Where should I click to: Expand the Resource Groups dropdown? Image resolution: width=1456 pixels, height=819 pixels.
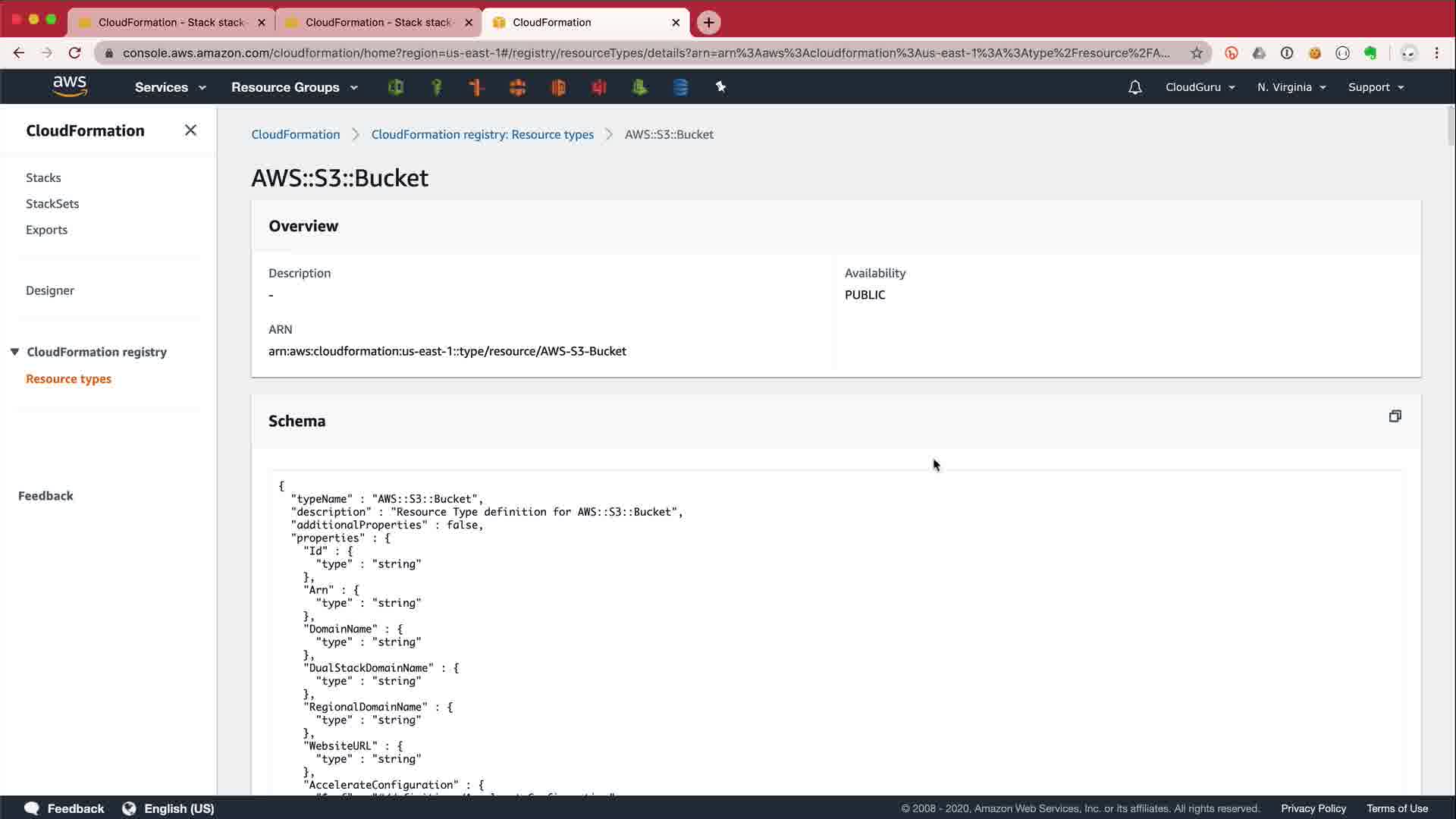point(294,87)
